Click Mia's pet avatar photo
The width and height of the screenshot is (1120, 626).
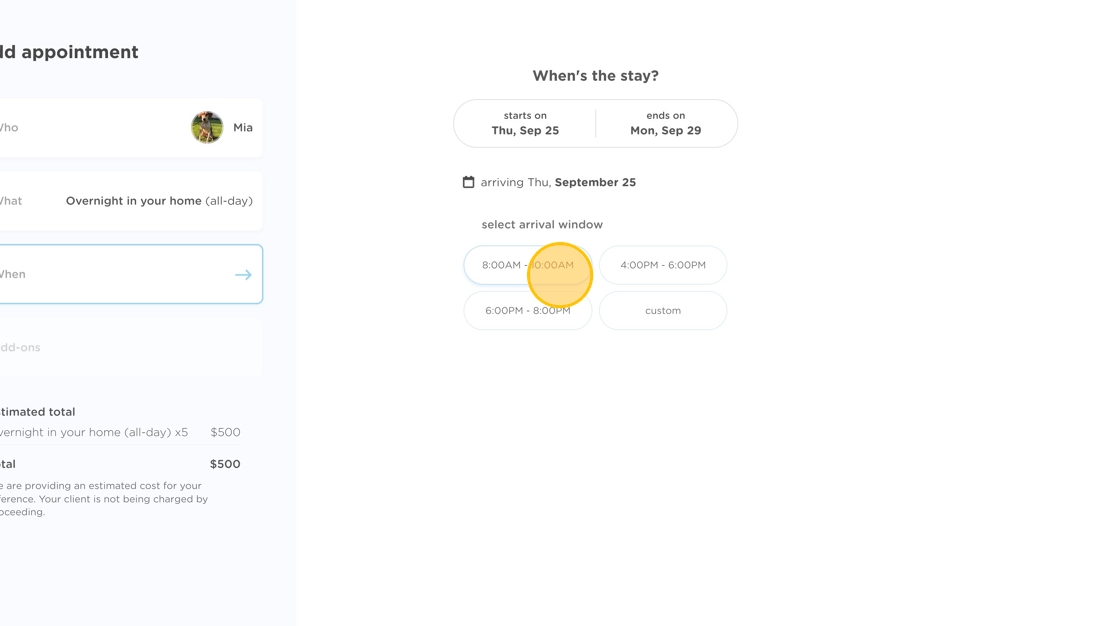point(207,127)
